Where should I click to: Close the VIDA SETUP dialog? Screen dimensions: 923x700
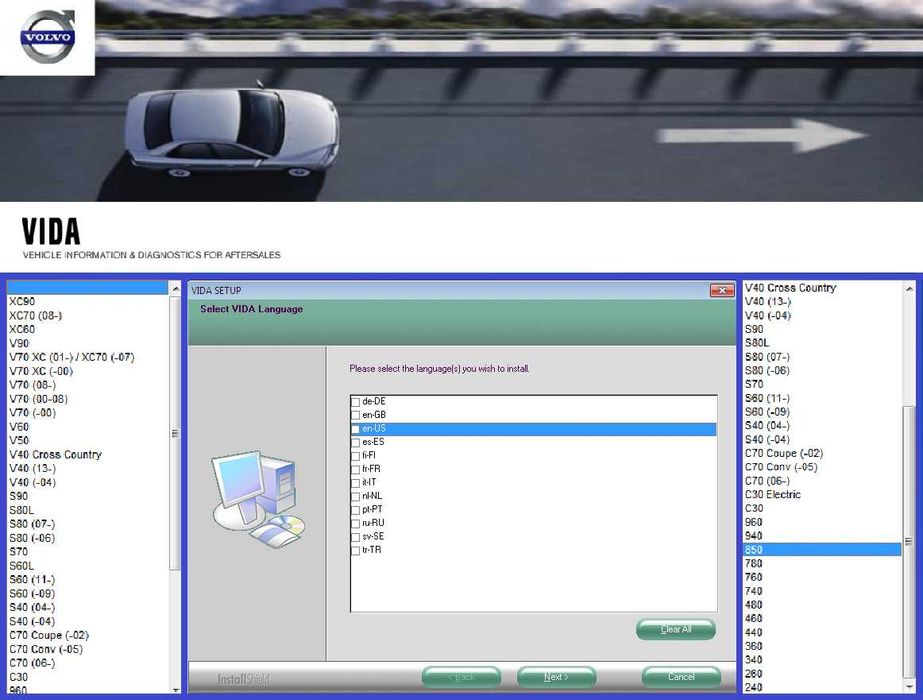coord(722,290)
